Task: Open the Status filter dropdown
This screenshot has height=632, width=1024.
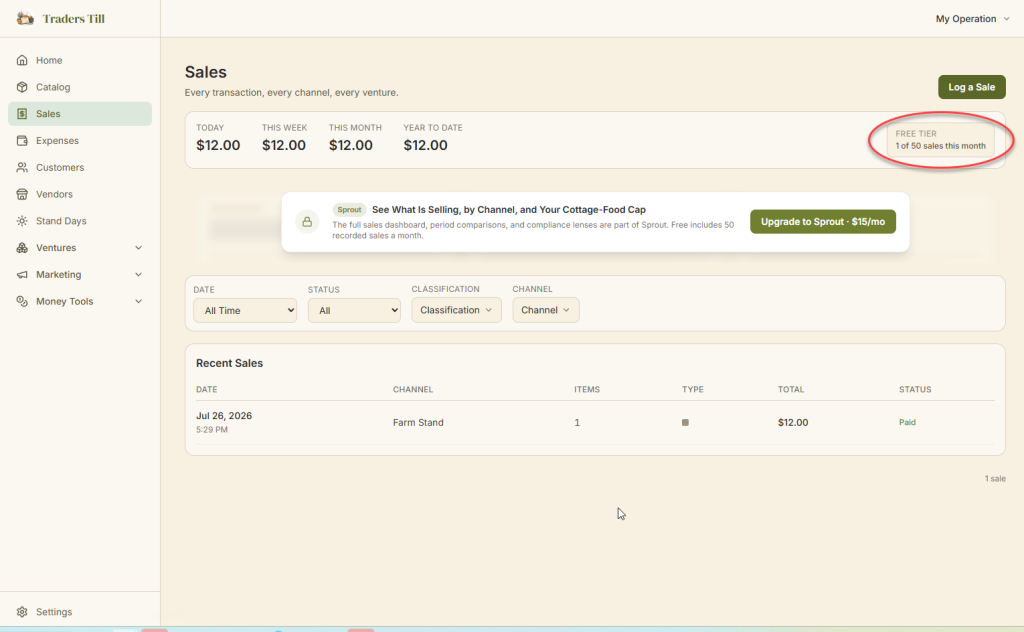Action: coord(354,310)
